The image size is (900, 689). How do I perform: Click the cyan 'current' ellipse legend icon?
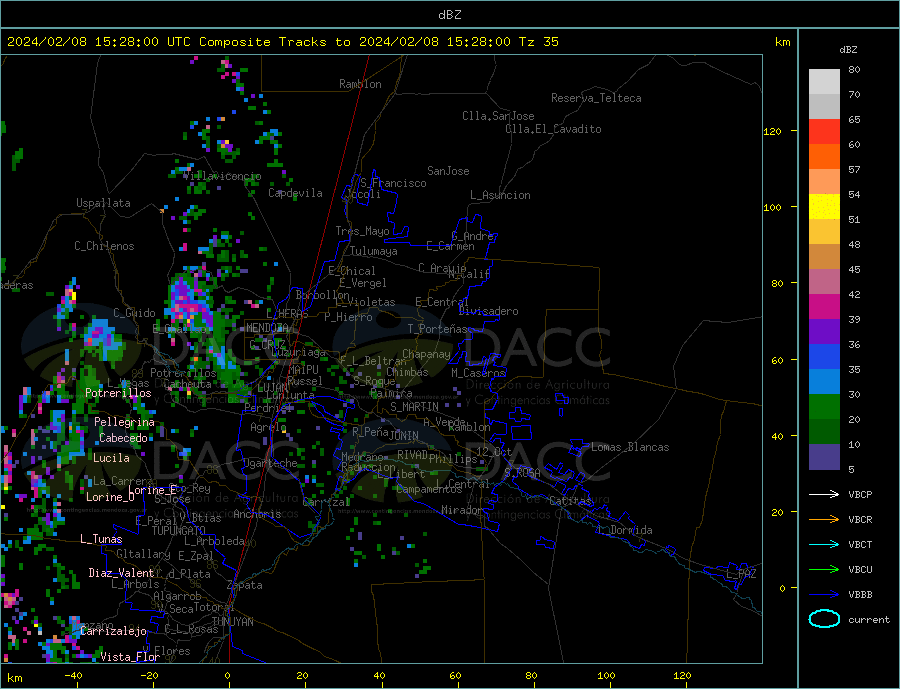coord(824,619)
